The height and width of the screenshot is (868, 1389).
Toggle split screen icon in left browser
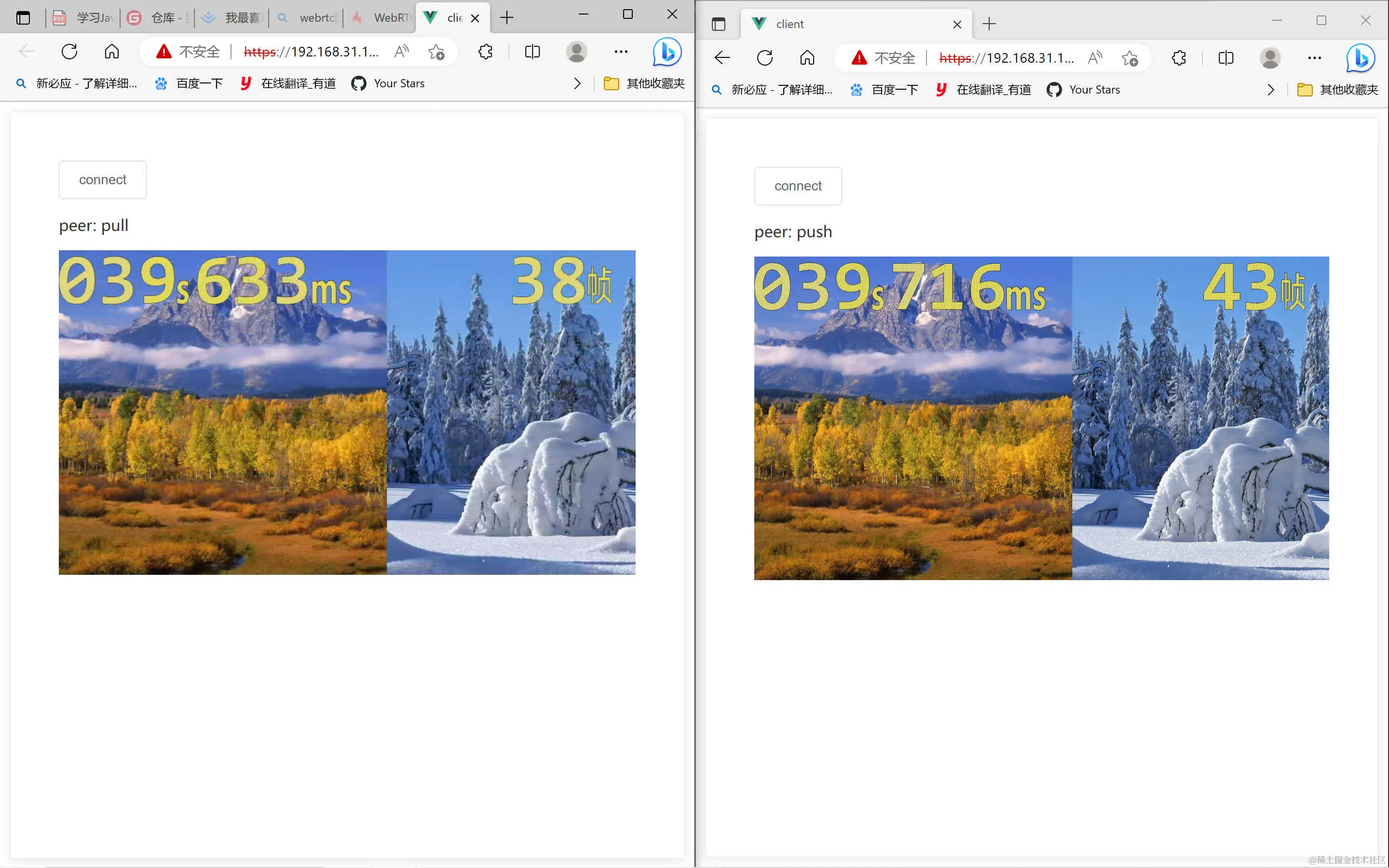pos(532,52)
